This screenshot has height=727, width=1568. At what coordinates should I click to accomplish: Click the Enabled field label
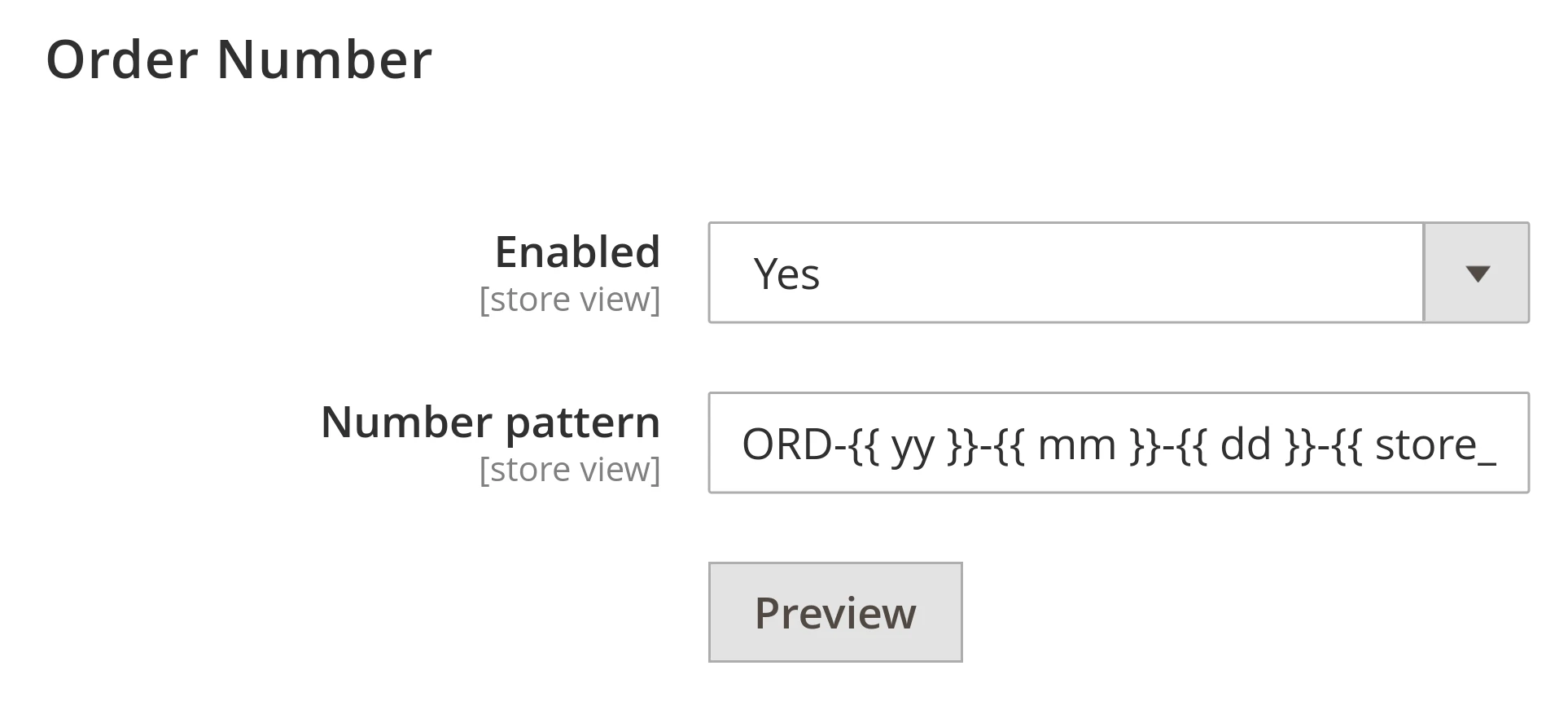578,252
